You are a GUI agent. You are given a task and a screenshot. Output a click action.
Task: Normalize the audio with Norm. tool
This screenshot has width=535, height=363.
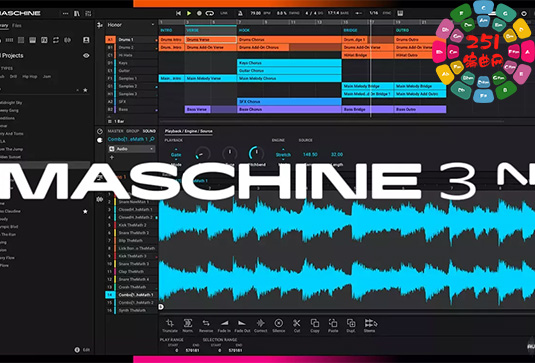pyautogui.click(x=188, y=325)
